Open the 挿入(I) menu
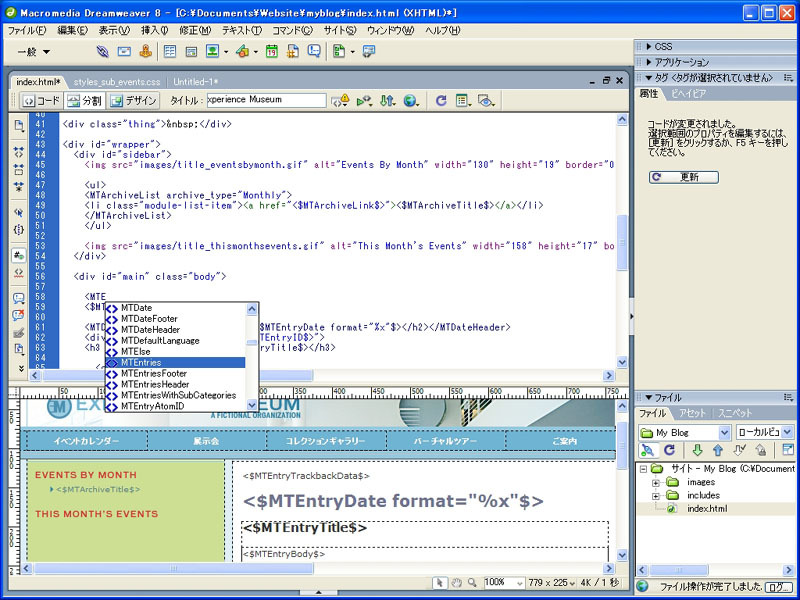 [x=155, y=31]
